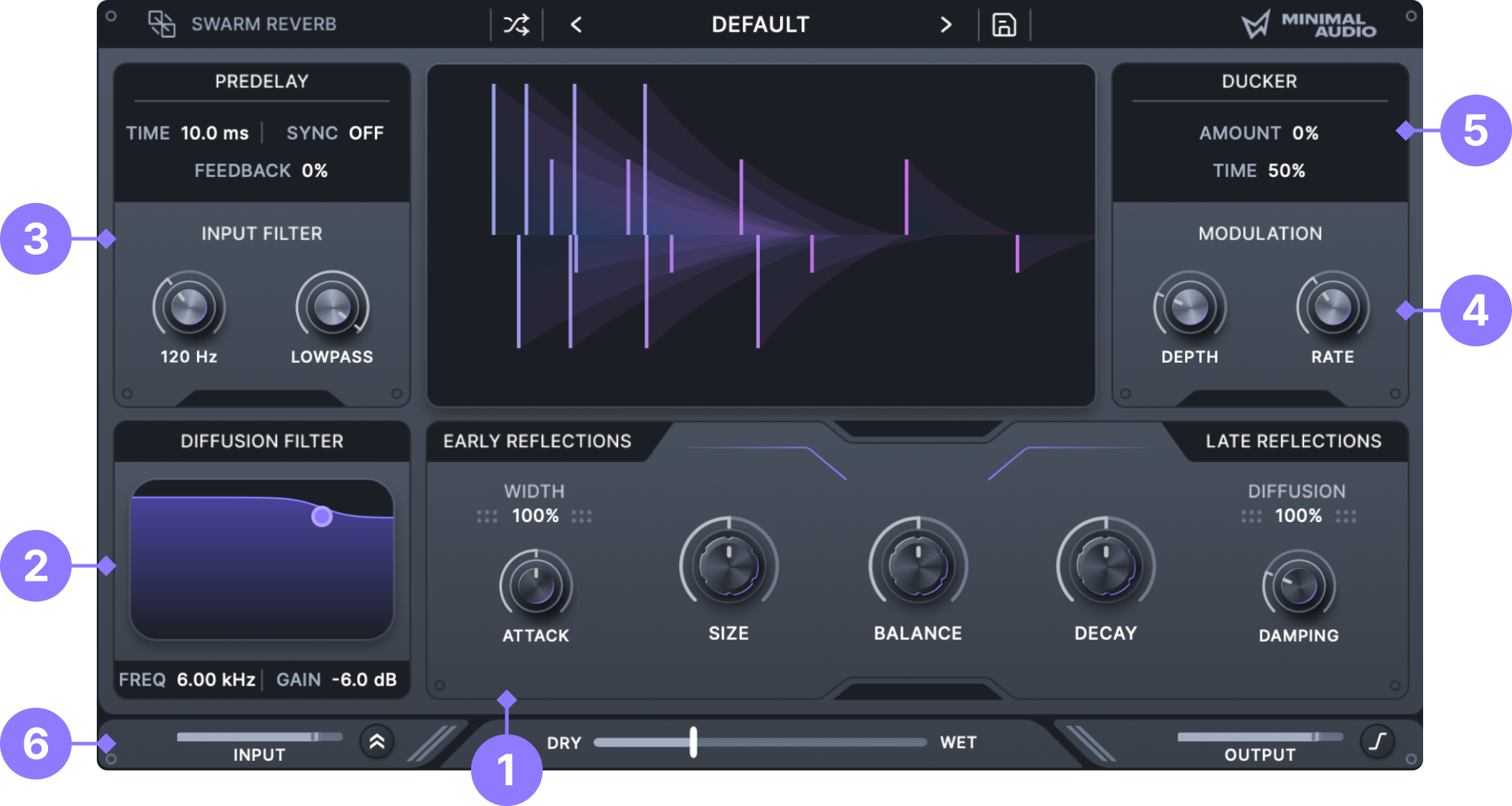Click the double-chevron input boost icon
This screenshot has width=1512, height=806.
click(x=376, y=742)
